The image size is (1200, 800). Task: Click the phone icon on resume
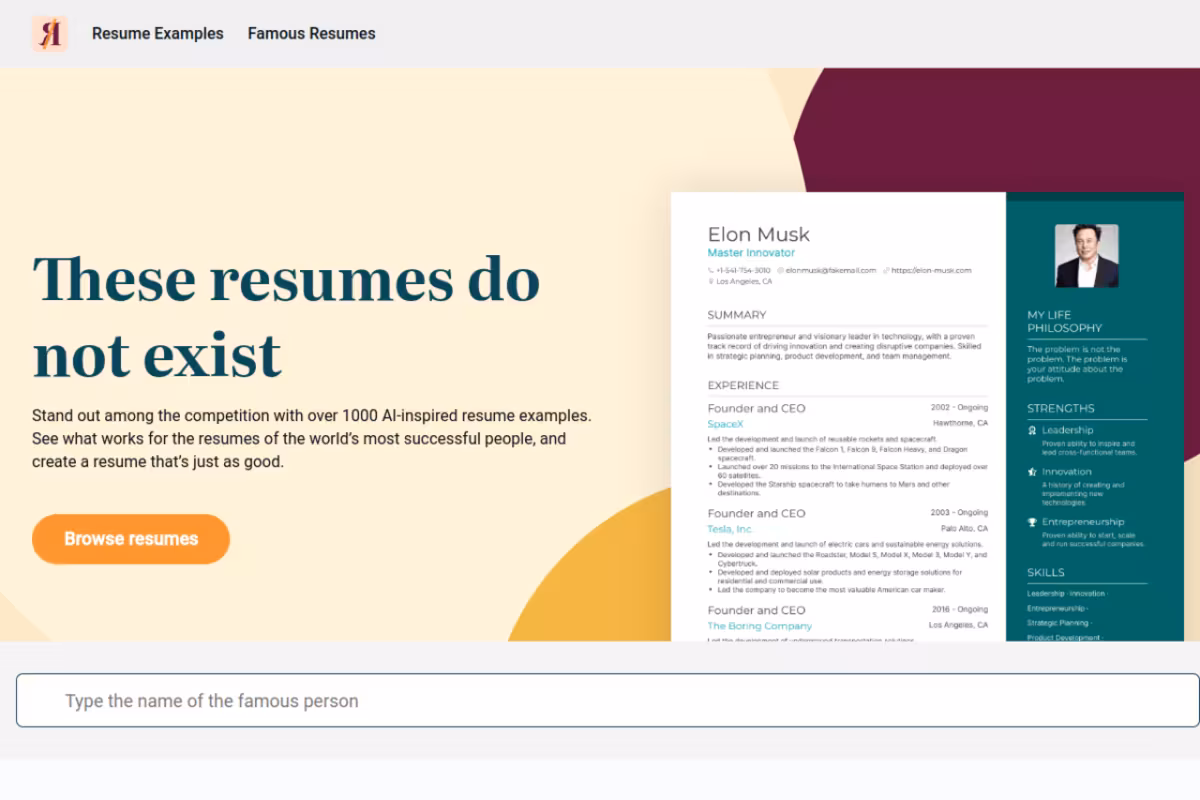(711, 270)
